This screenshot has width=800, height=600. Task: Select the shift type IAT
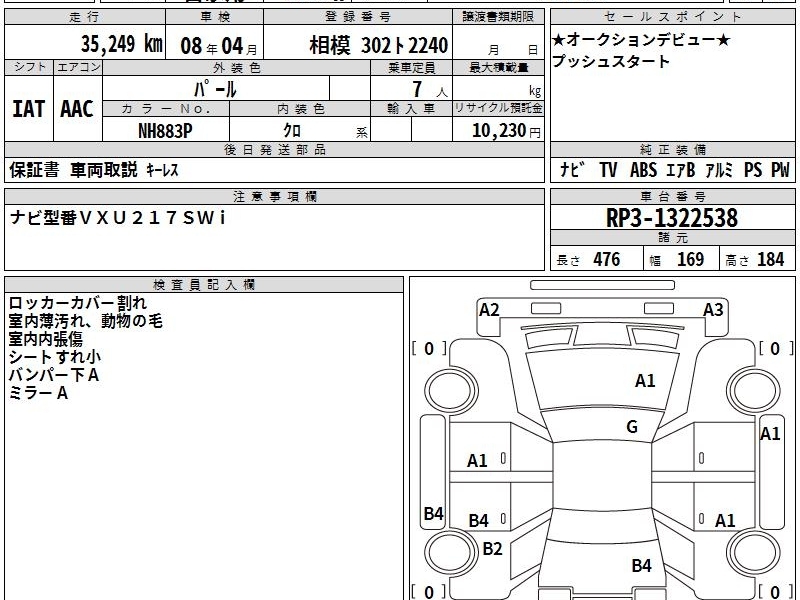29,109
